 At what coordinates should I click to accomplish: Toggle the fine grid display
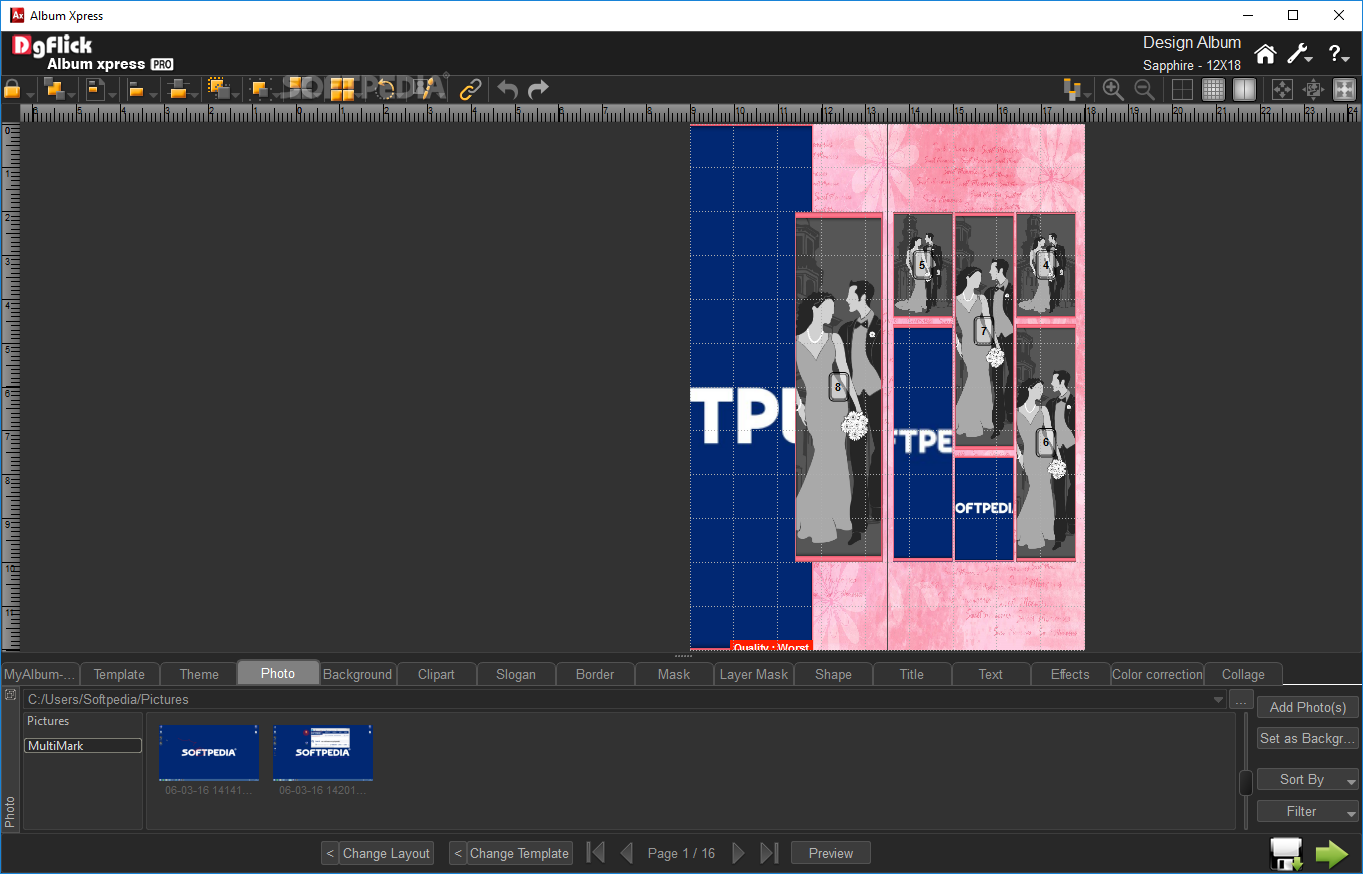tap(1213, 89)
